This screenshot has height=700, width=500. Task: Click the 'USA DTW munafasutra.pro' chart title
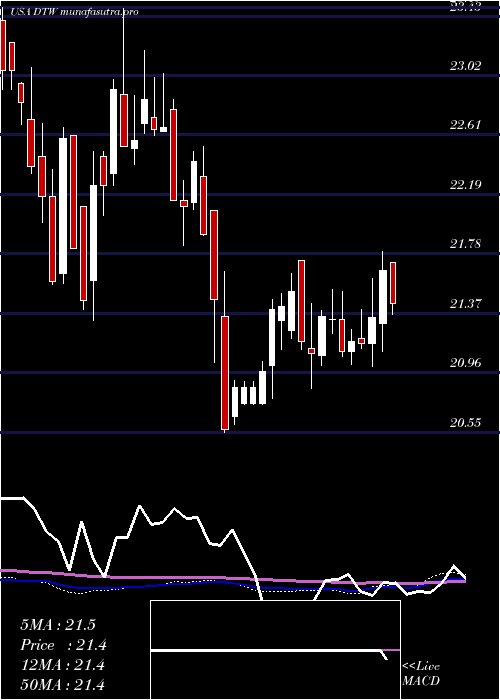click(74, 12)
